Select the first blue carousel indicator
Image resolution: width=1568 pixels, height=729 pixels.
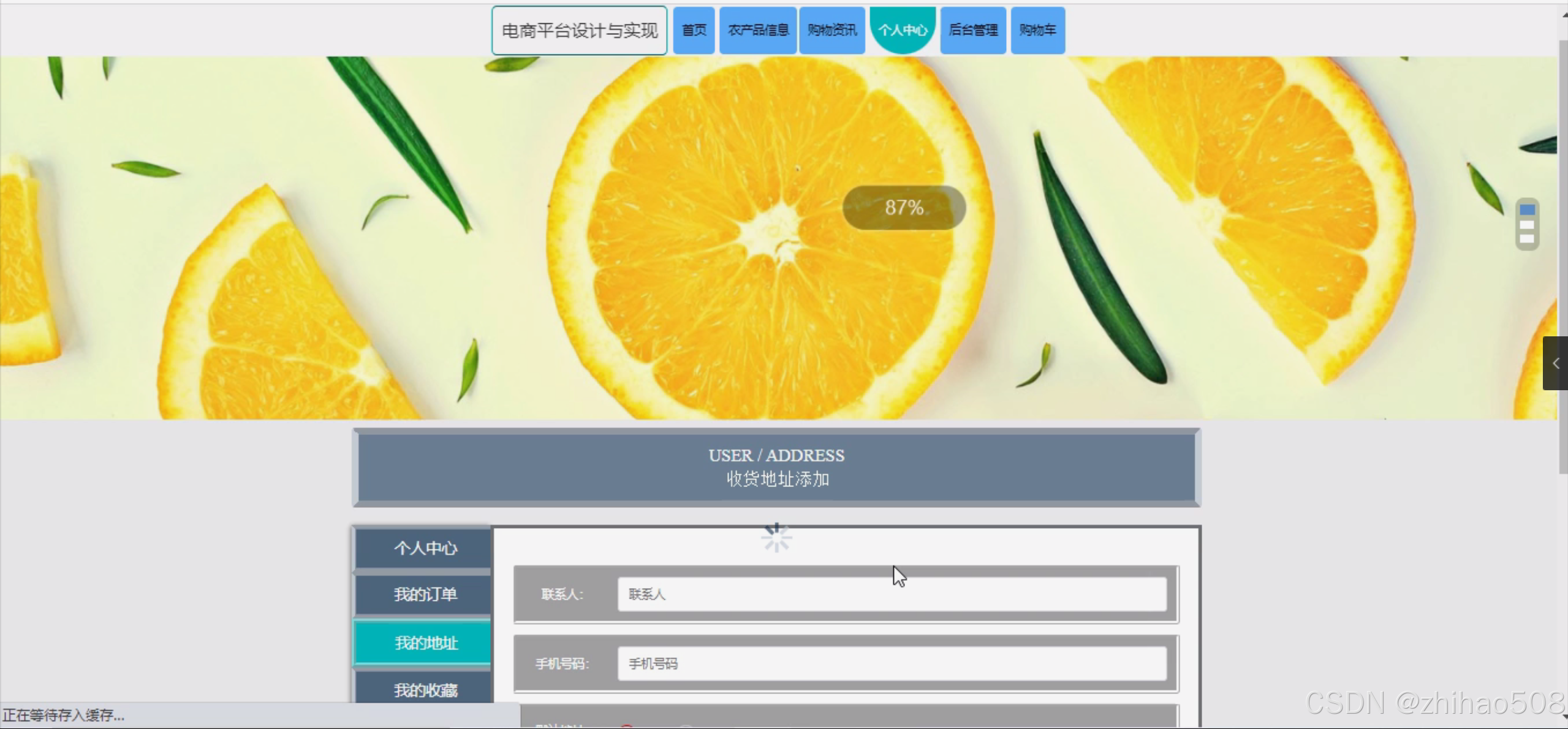click(x=1527, y=210)
